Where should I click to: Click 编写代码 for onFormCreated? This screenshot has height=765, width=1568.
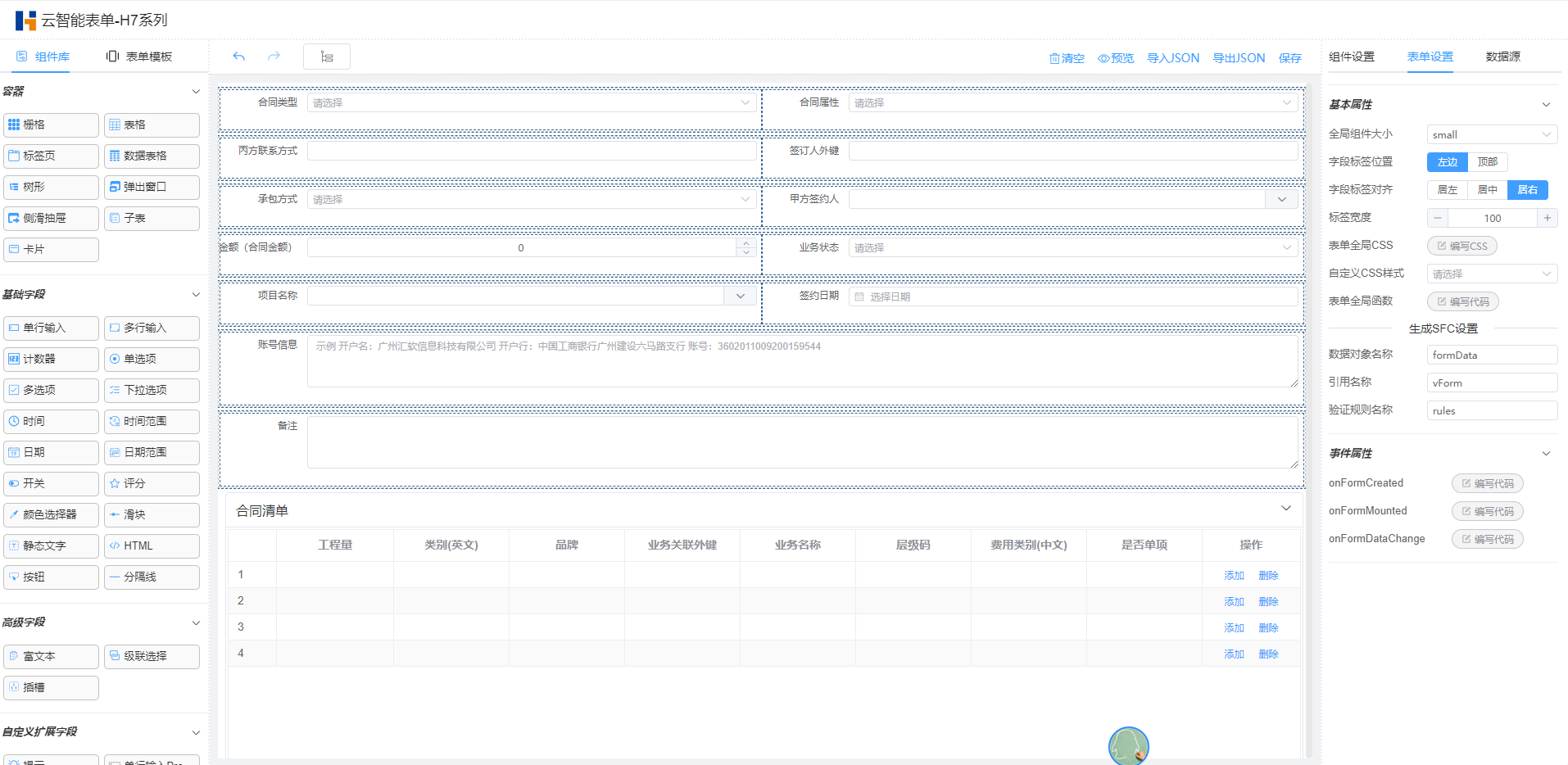1487,484
